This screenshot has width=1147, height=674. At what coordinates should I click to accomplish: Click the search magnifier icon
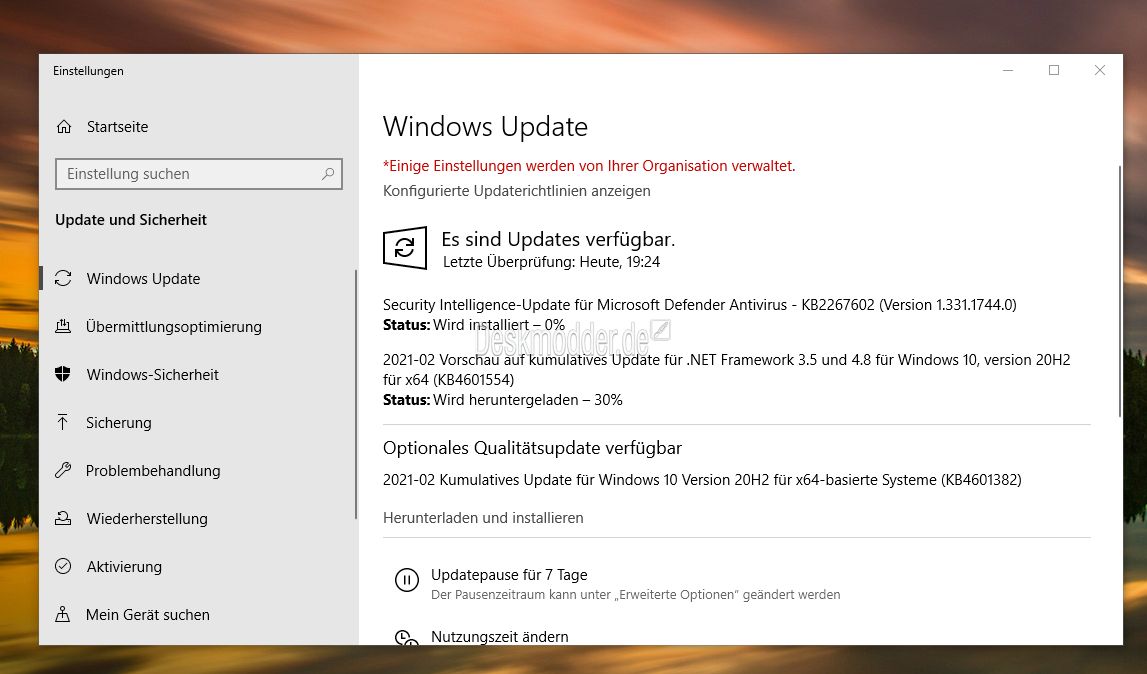(328, 173)
